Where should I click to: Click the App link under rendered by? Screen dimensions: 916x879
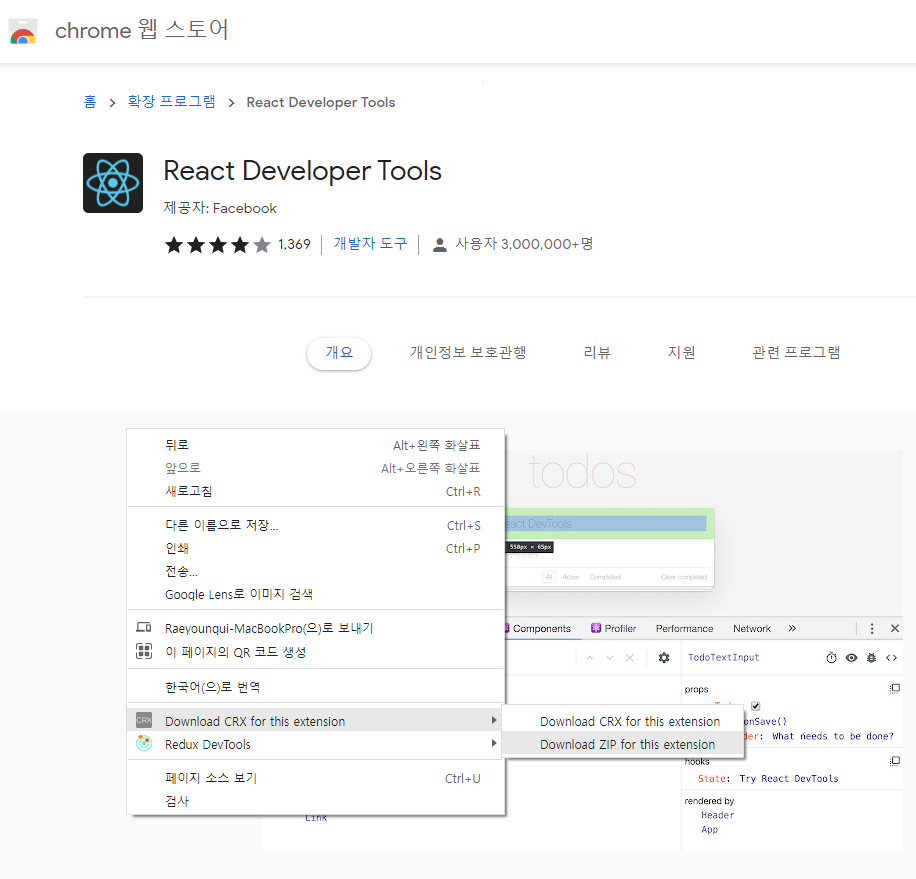709,829
